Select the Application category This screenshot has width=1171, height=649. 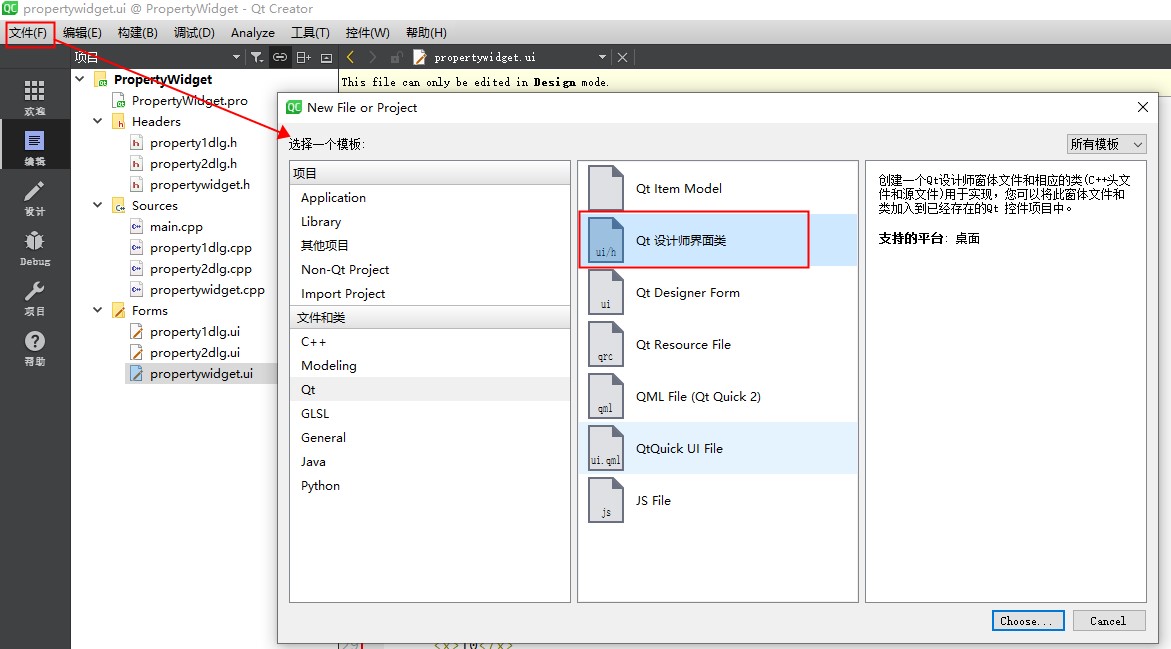[x=429, y=197]
